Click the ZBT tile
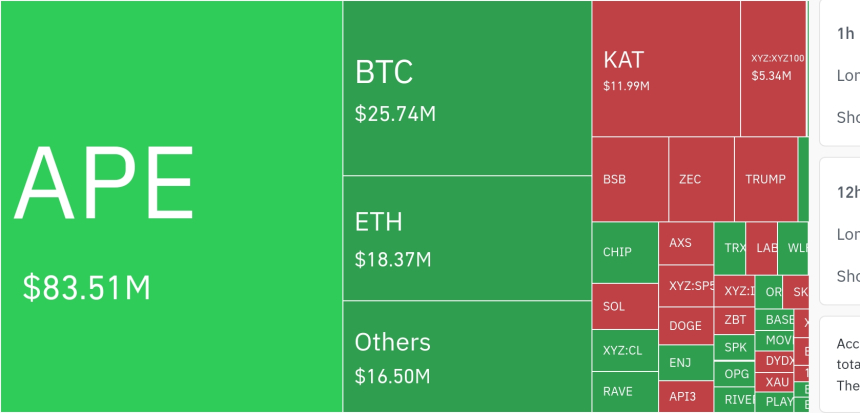 734,320
